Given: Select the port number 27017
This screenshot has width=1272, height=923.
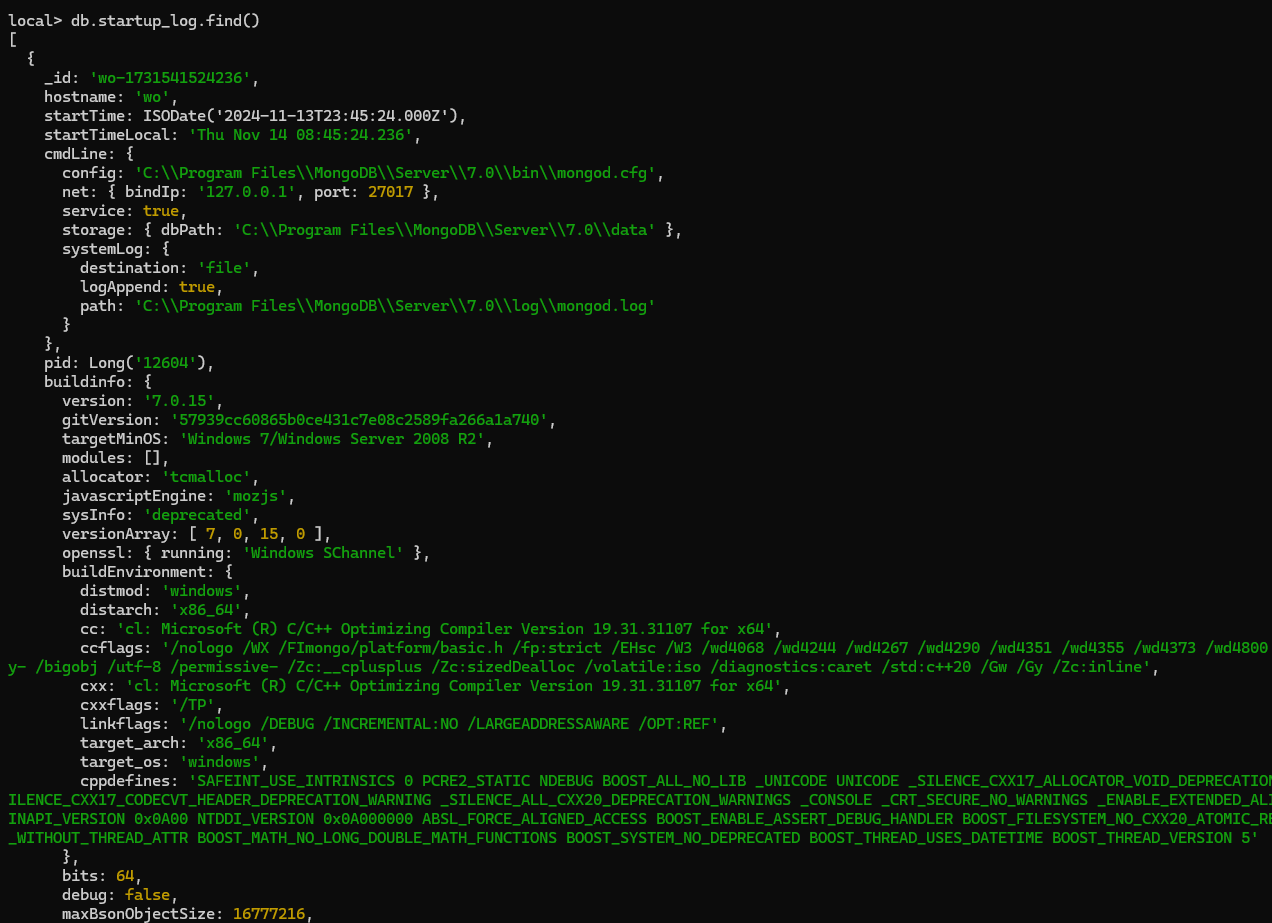Looking at the screenshot, I should click(389, 192).
